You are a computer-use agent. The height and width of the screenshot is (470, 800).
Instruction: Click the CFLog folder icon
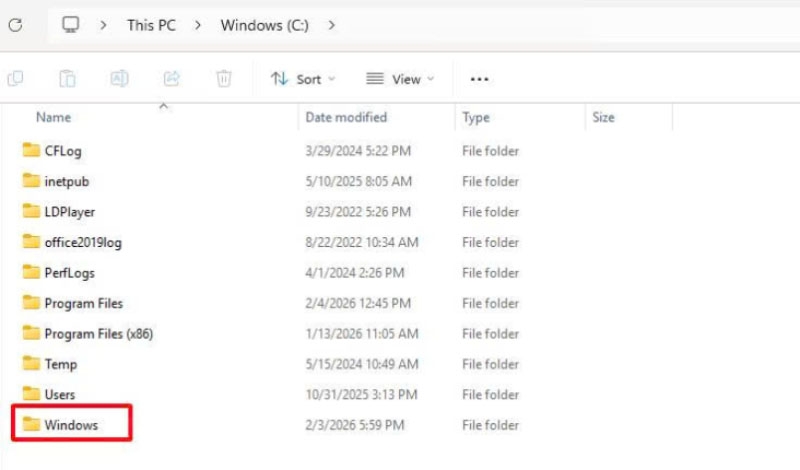pos(31,150)
